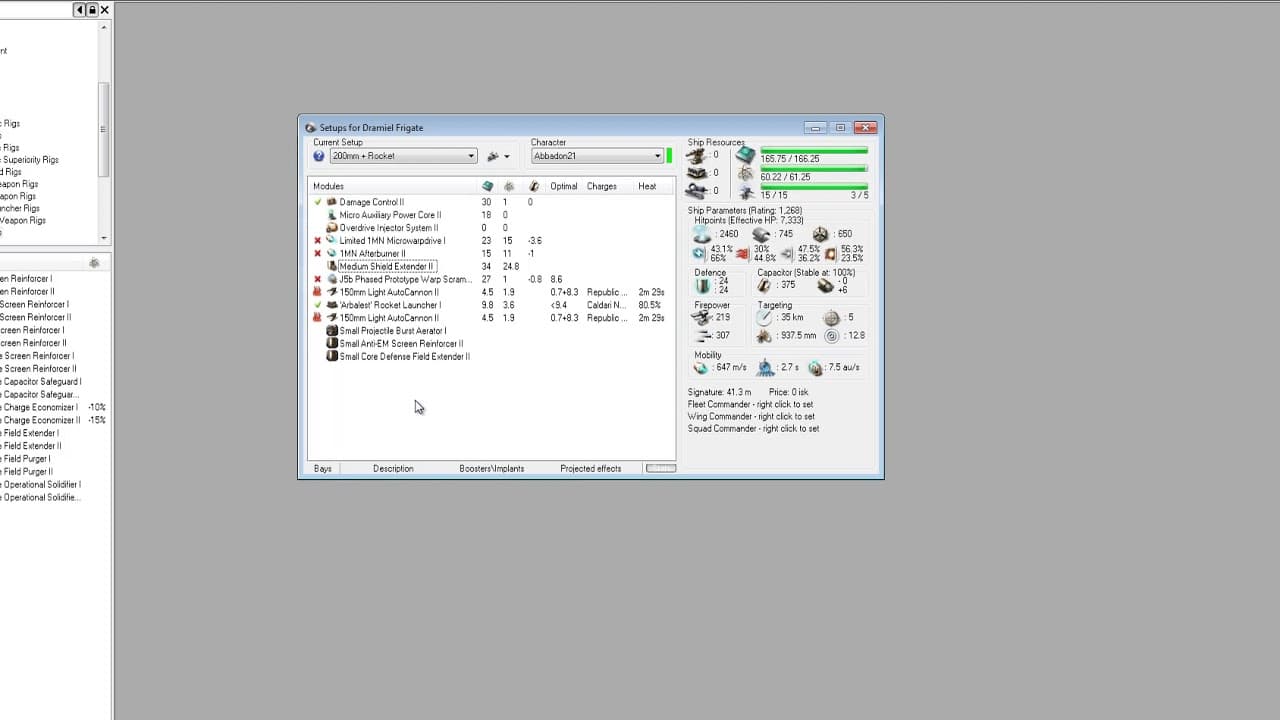The height and width of the screenshot is (720, 1280).
Task: Click the capacitor column header icon
Action: [534, 186]
